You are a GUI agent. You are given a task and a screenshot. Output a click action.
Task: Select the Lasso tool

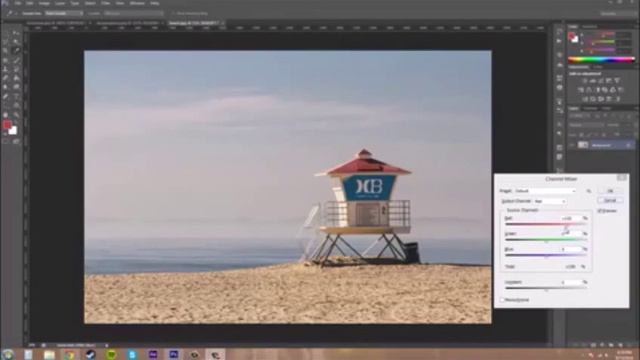point(5,42)
